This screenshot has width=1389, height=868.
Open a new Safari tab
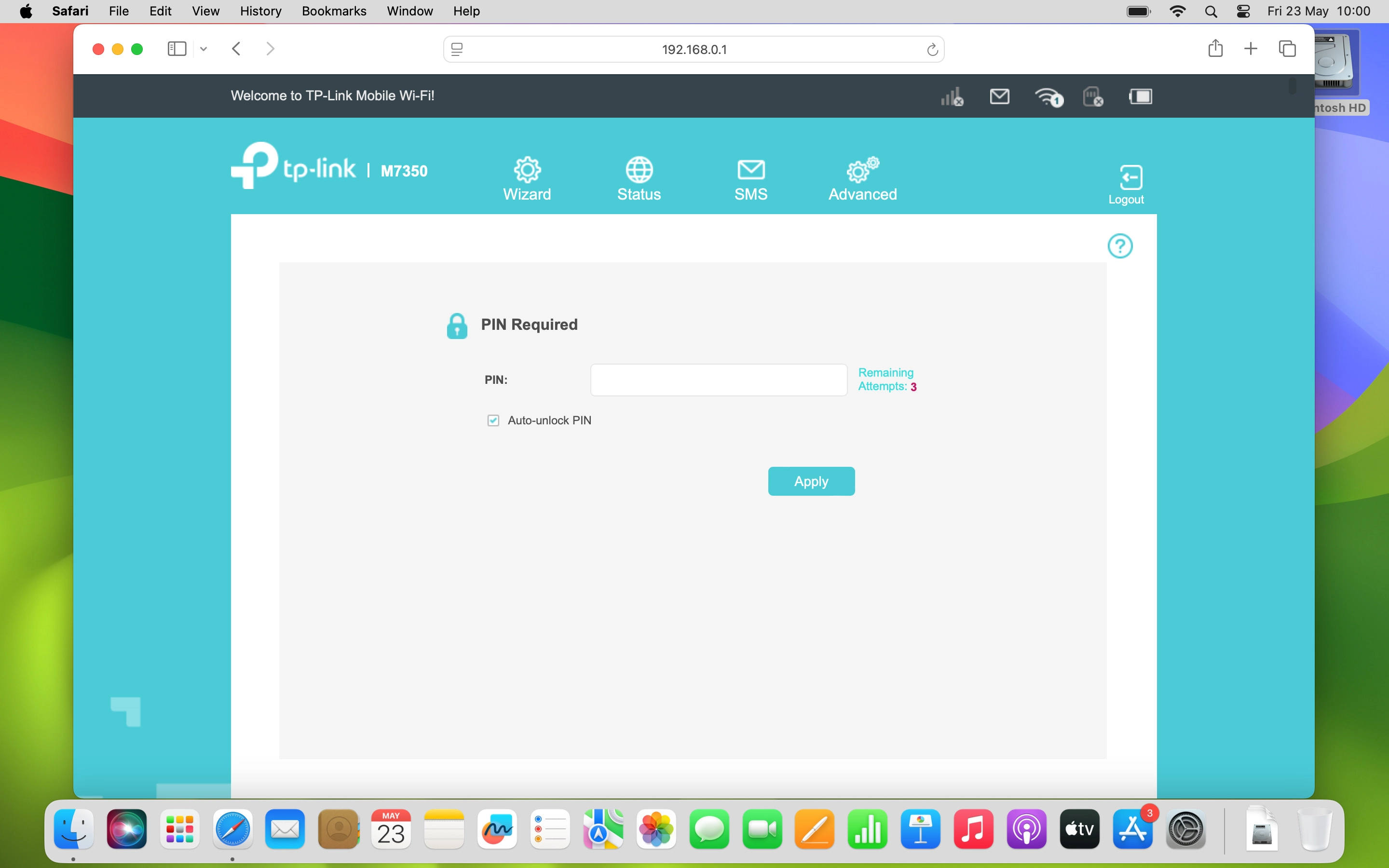1250,49
